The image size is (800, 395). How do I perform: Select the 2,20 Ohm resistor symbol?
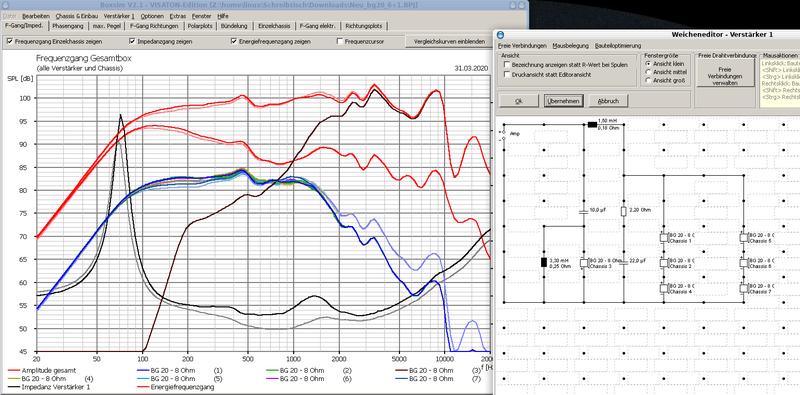[623, 212]
